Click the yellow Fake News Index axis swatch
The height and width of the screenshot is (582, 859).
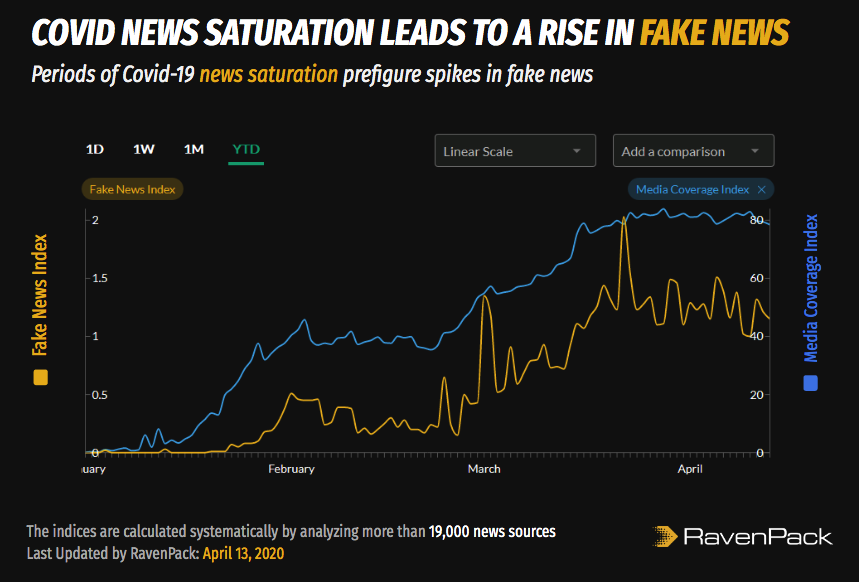(x=39, y=378)
